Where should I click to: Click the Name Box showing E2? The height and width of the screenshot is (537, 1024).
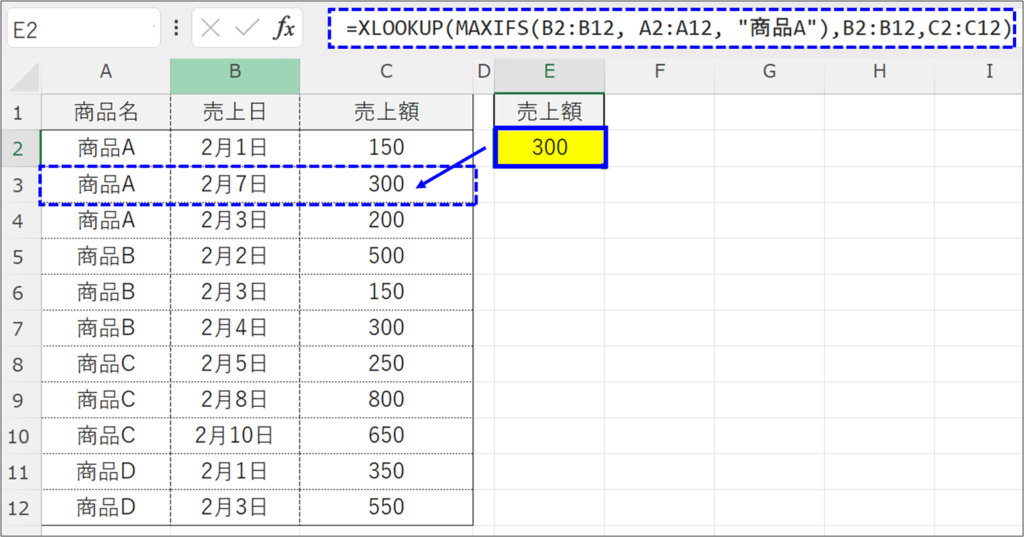[80, 28]
